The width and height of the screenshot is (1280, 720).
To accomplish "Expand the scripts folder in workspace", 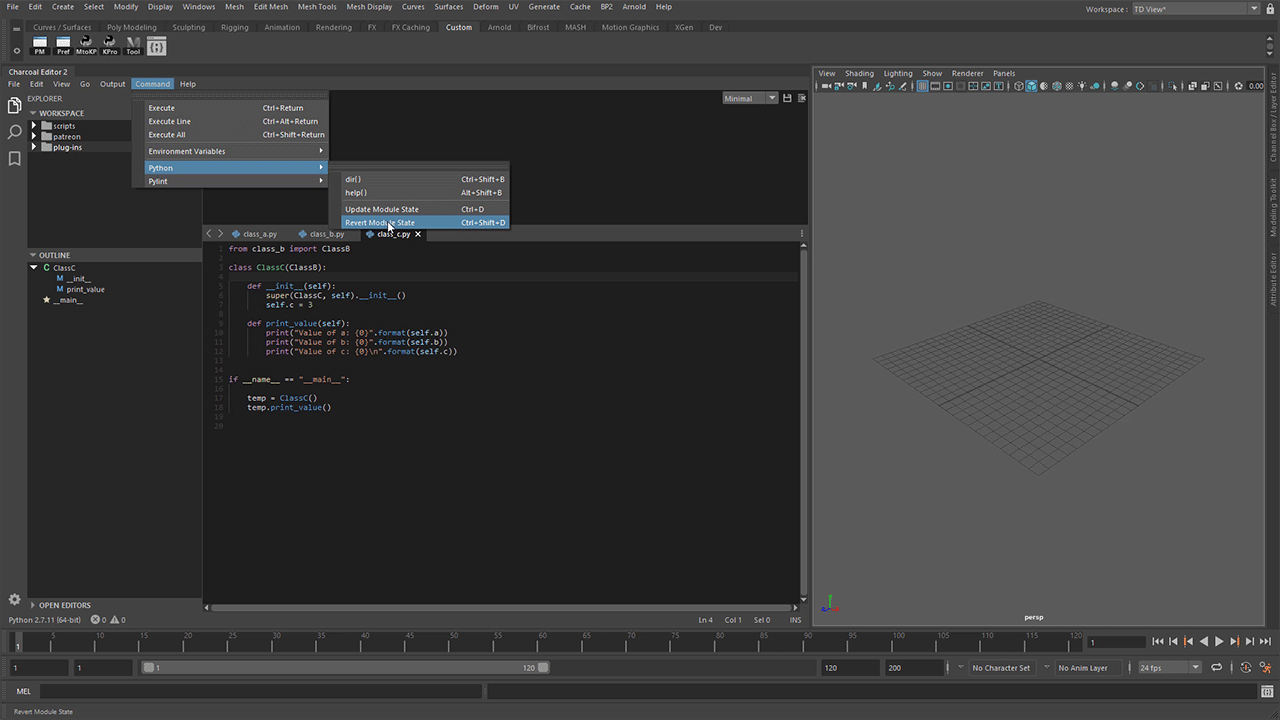I will coord(34,126).
